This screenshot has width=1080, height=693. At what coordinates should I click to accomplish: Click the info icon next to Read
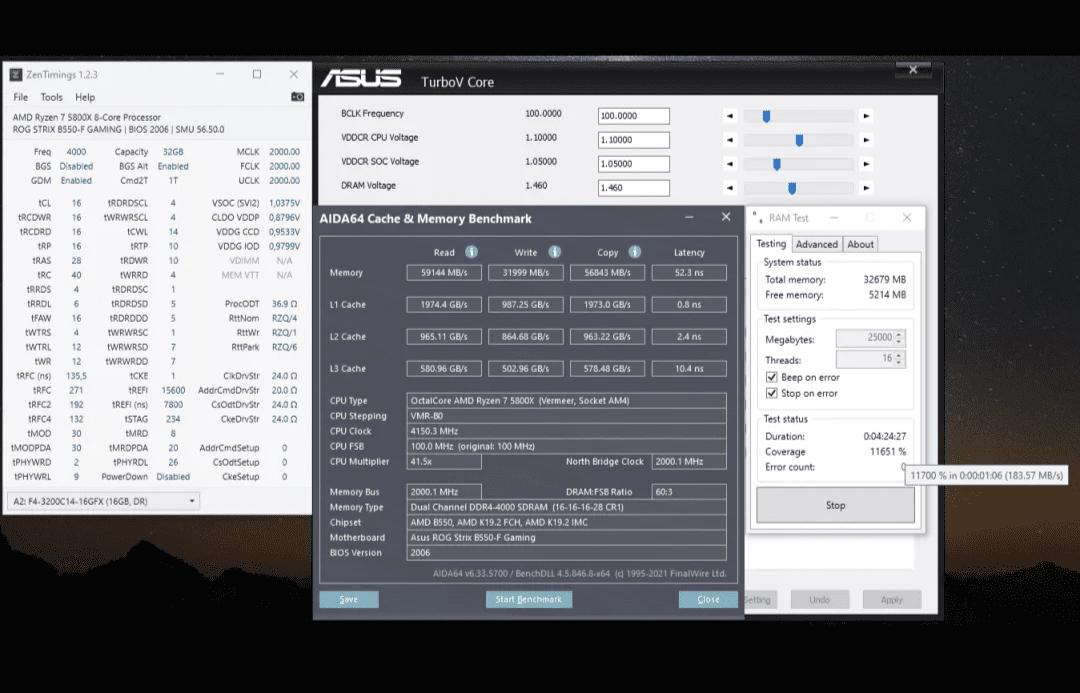tap(471, 252)
